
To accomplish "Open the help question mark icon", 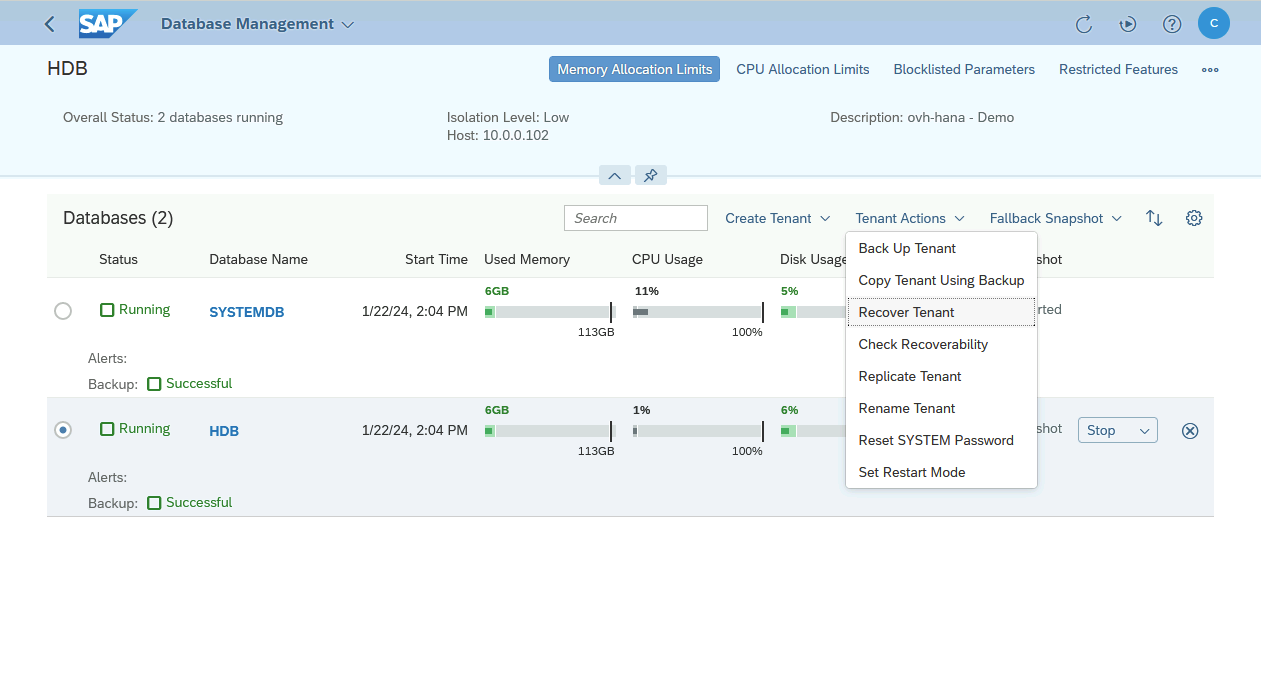I will click(x=1172, y=24).
